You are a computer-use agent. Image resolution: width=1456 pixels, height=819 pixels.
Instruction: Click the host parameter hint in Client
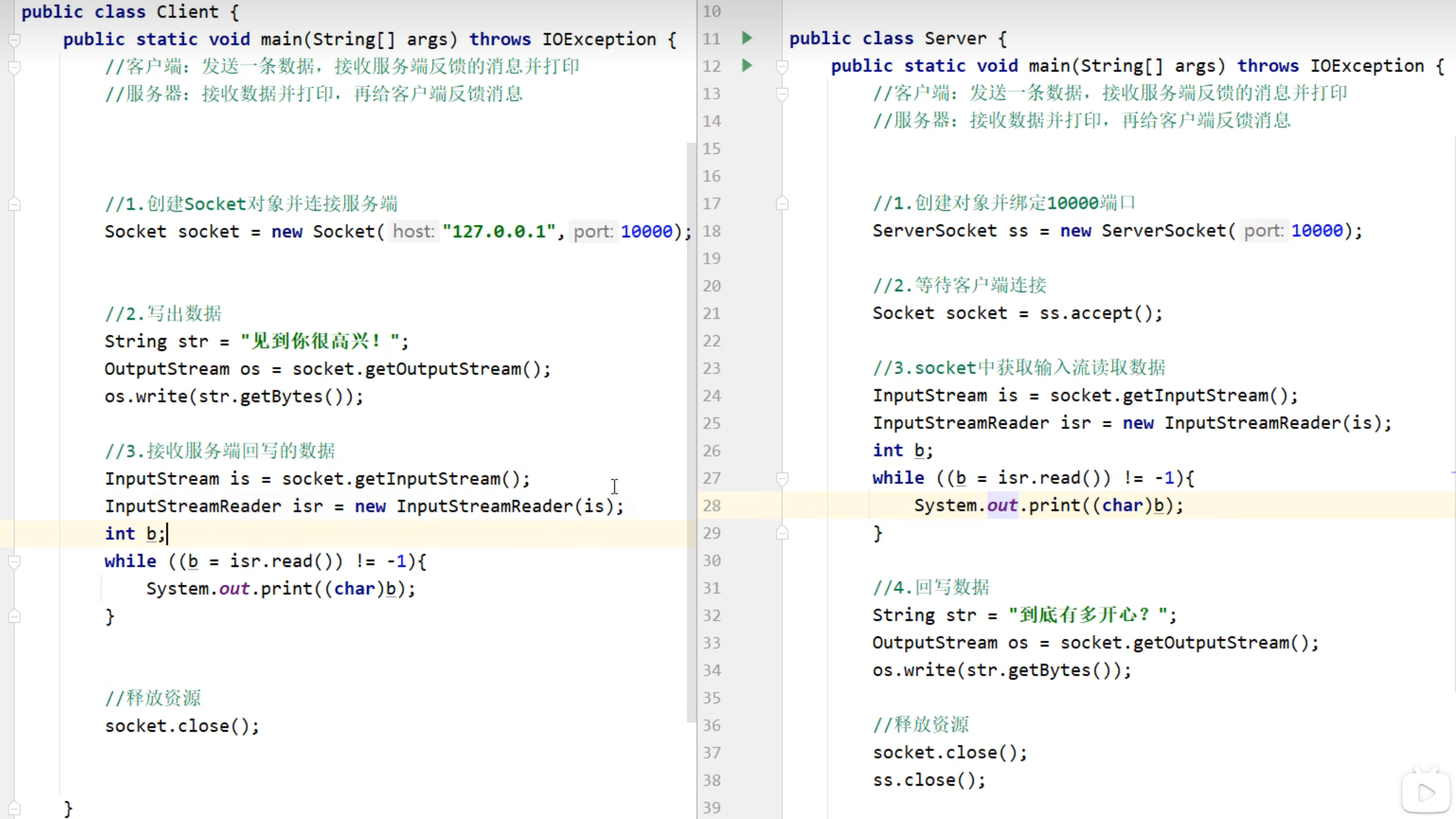(x=413, y=232)
